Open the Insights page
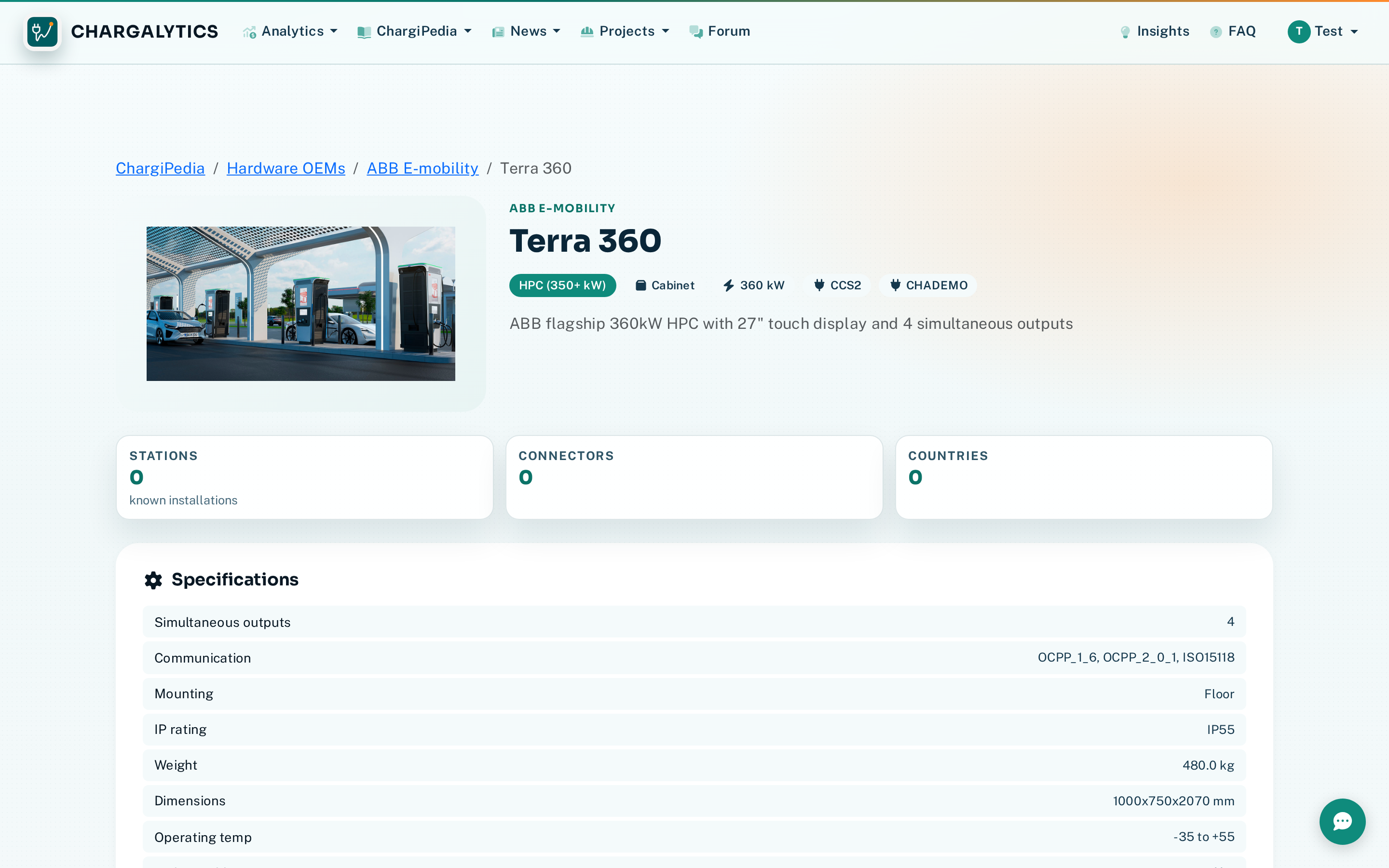1389x868 pixels. (1154, 31)
